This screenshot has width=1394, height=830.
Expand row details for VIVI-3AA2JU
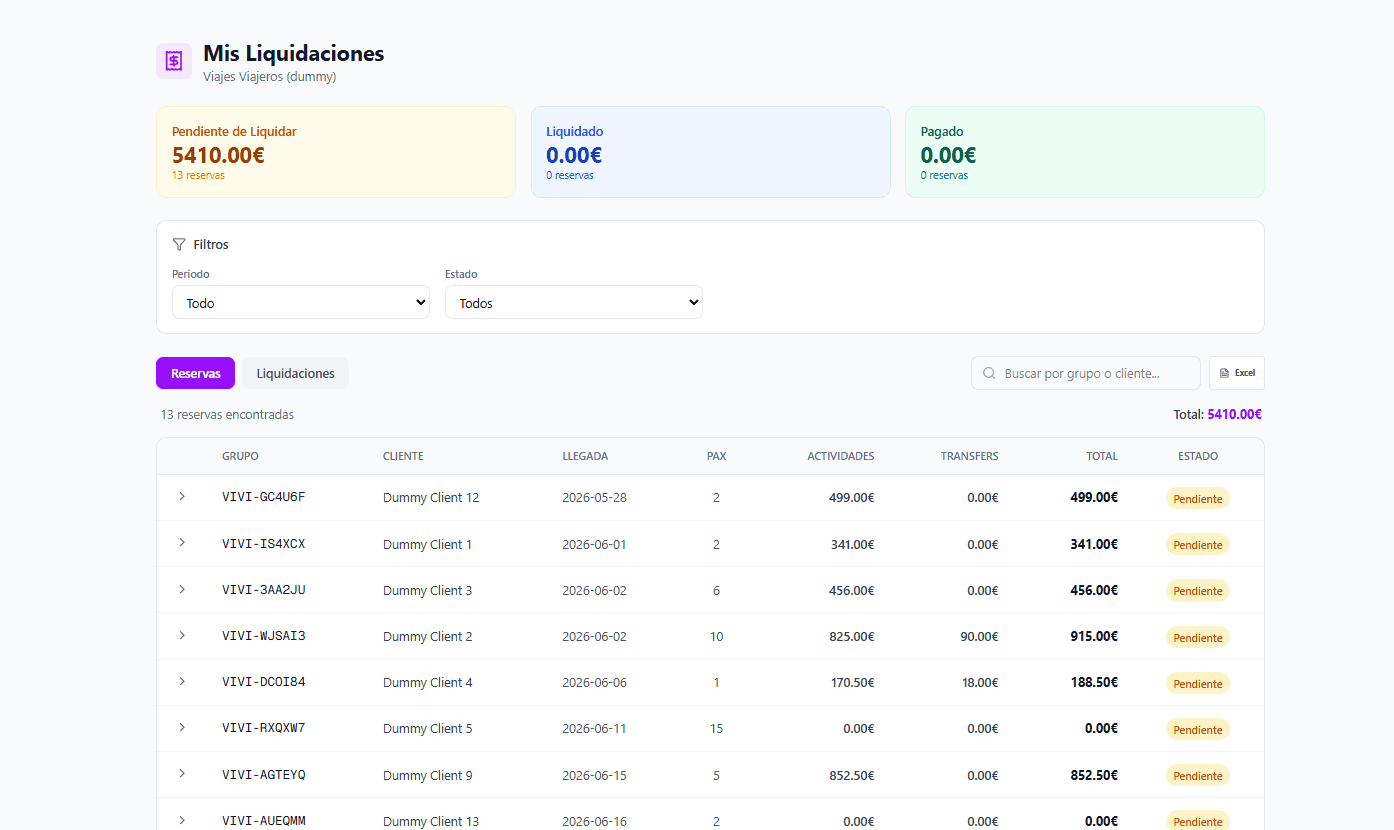tap(182, 589)
